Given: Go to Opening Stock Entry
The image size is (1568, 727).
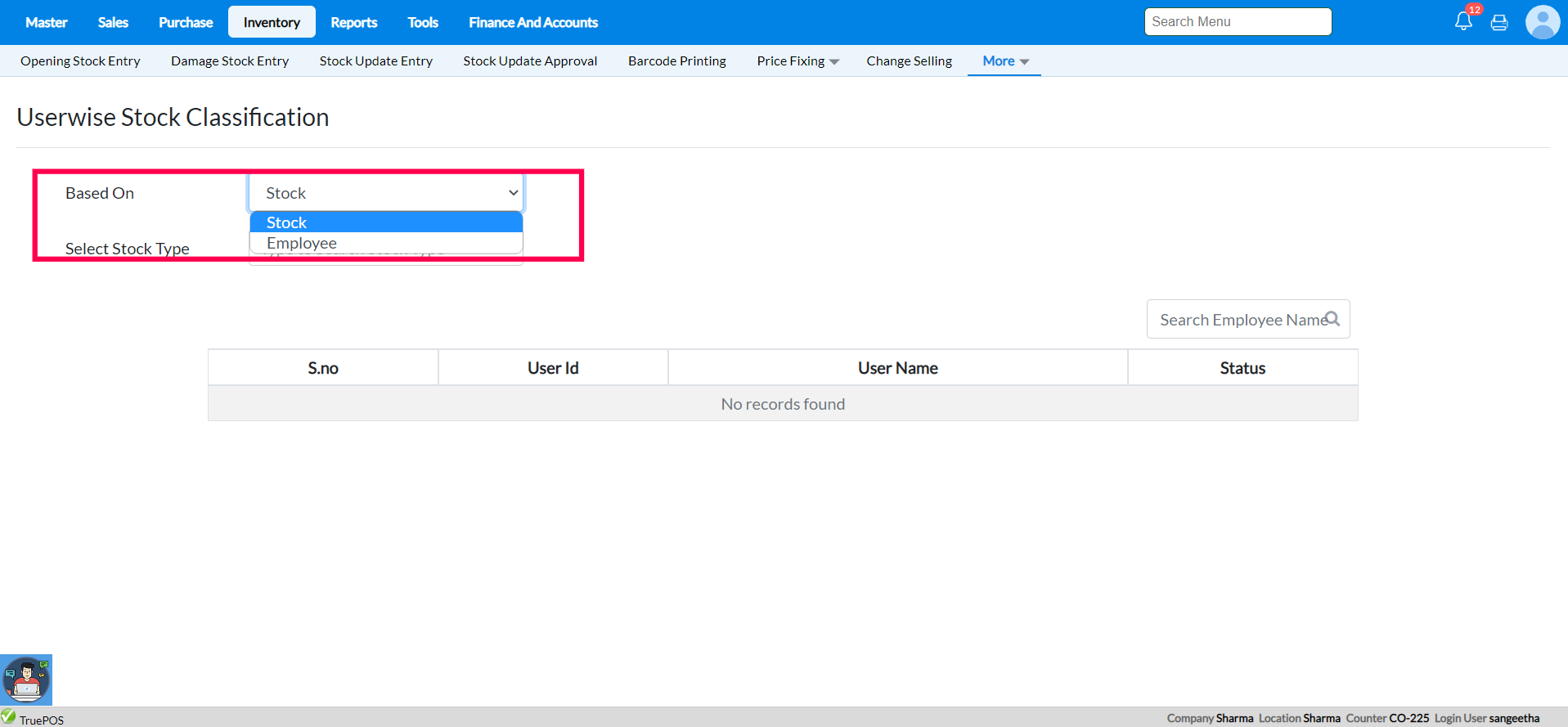Looking at the screenshot, I should (80, 61).
